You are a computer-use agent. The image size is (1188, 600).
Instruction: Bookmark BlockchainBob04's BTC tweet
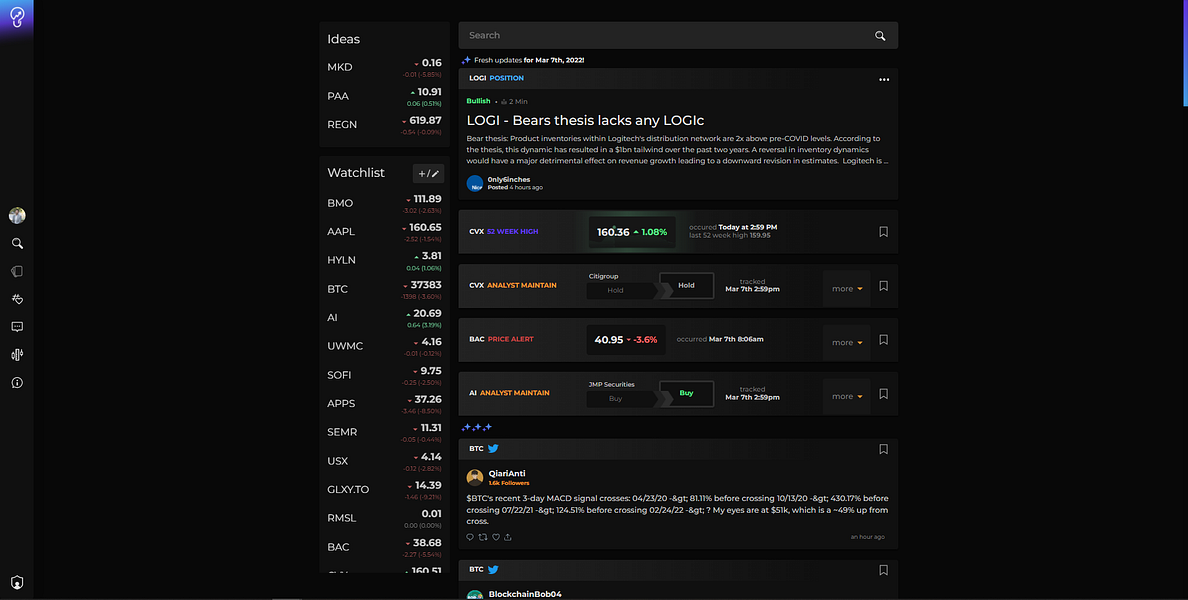[883, 570]
